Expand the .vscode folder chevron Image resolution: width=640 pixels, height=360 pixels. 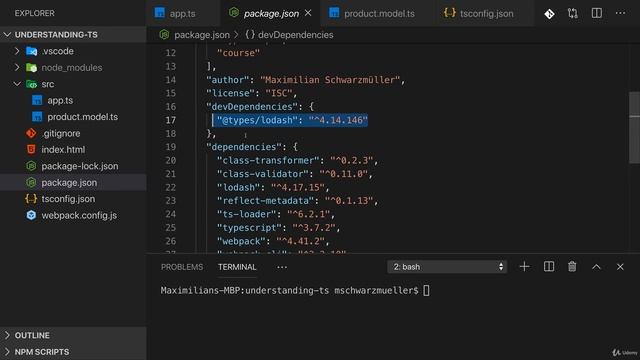tap(17, 51)
